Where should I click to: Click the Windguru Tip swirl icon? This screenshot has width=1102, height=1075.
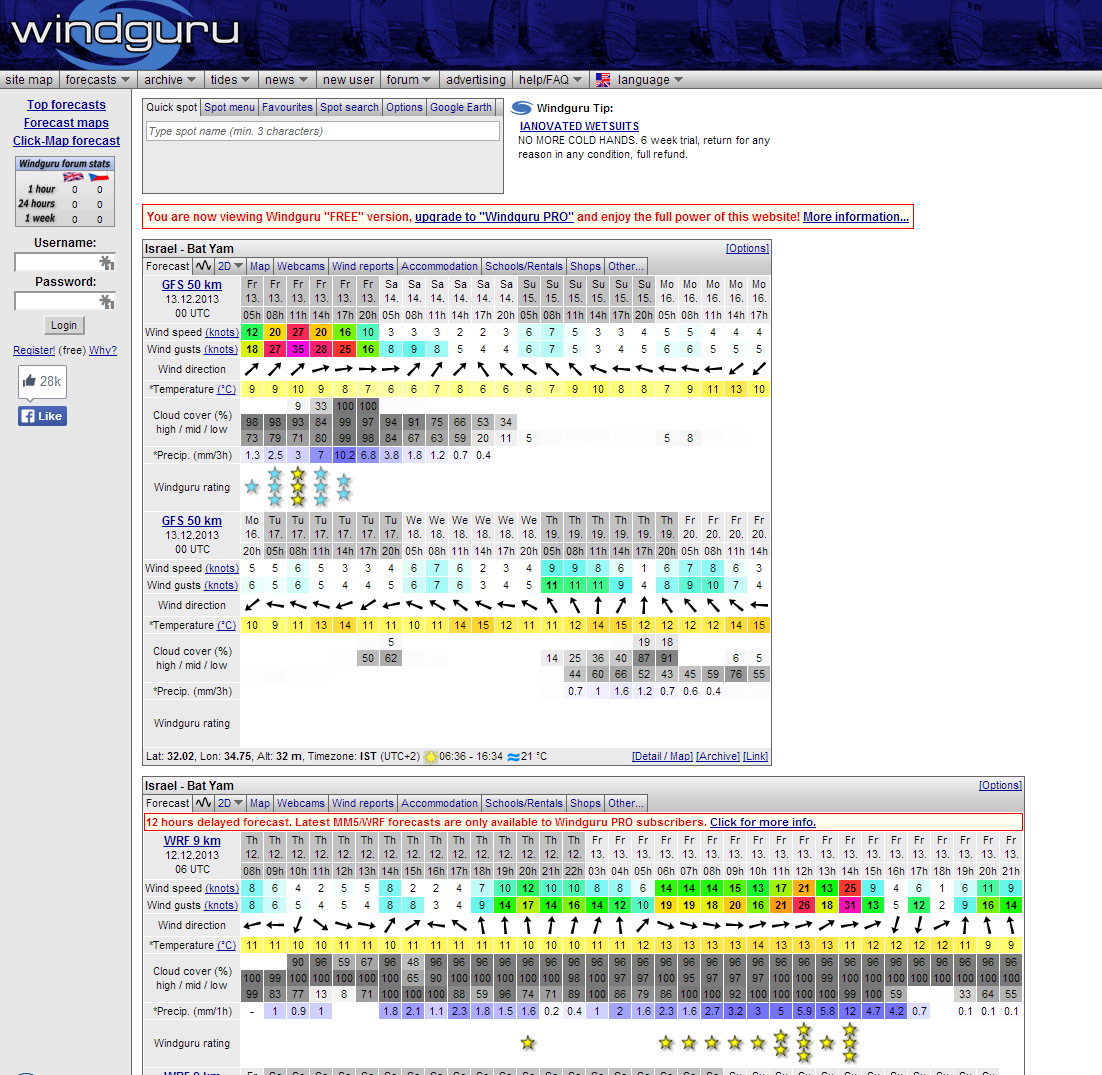(521, 108)
